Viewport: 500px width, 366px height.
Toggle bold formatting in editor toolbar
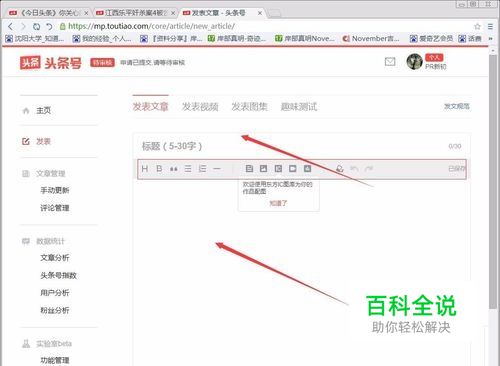coord(159,169)
